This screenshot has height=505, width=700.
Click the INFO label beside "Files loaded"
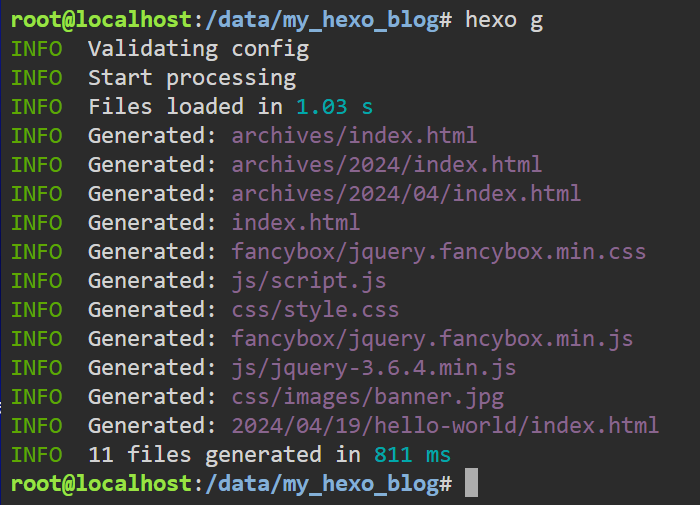coord(36,107)
